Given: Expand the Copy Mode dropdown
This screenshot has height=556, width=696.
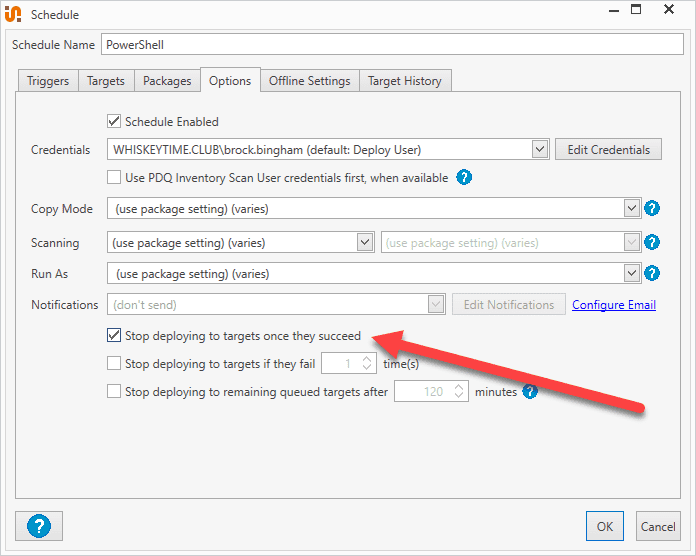Looking at the screenshot, I should [632, 208].
